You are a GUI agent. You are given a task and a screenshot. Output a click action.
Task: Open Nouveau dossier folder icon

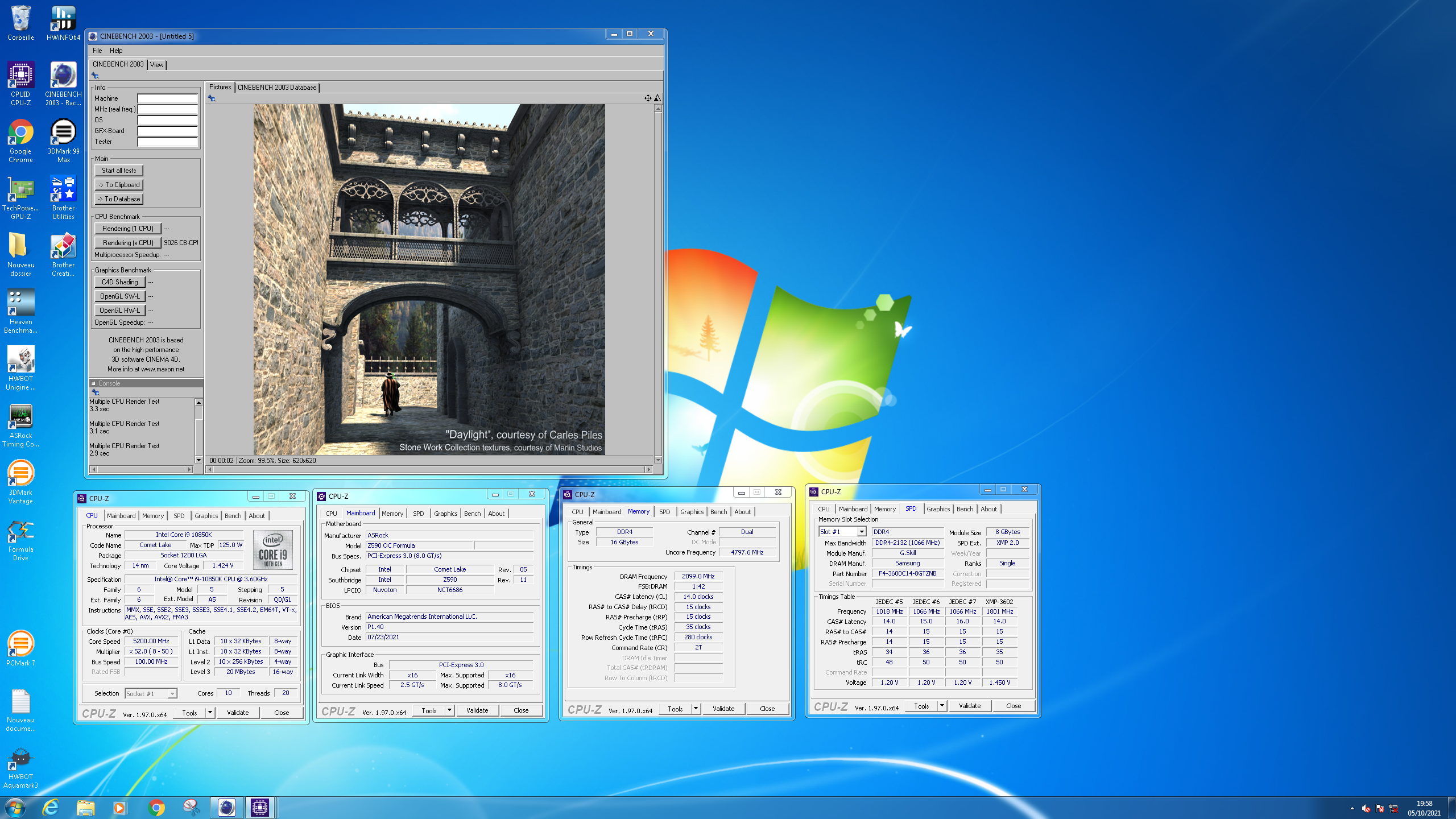pos(20,254)
